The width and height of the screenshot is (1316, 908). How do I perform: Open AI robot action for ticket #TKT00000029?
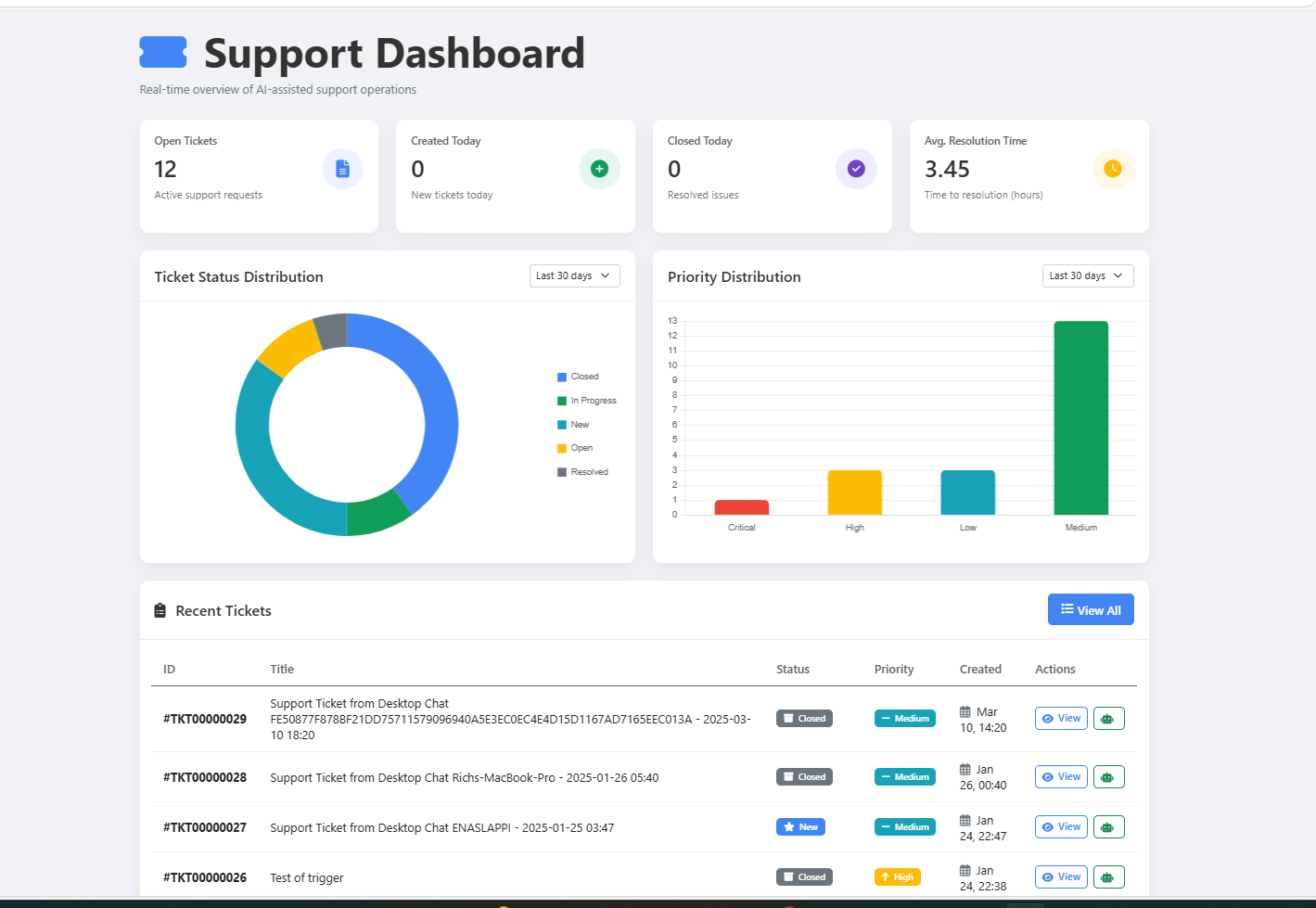(1108, 719)
